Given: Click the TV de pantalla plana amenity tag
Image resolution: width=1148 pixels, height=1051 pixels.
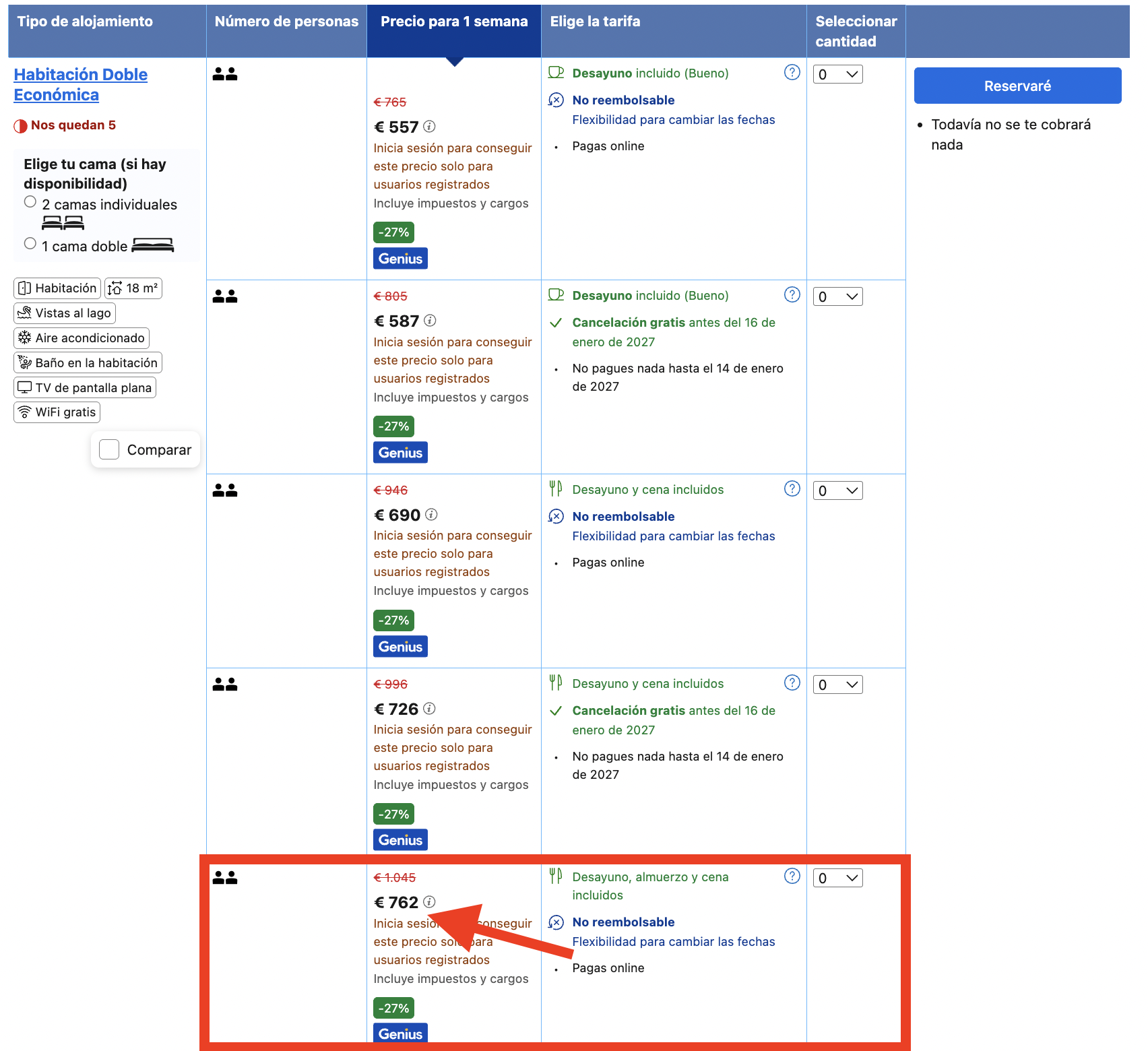Looking at the screenshot, I should pyautogui.click(x=85, y=387).
